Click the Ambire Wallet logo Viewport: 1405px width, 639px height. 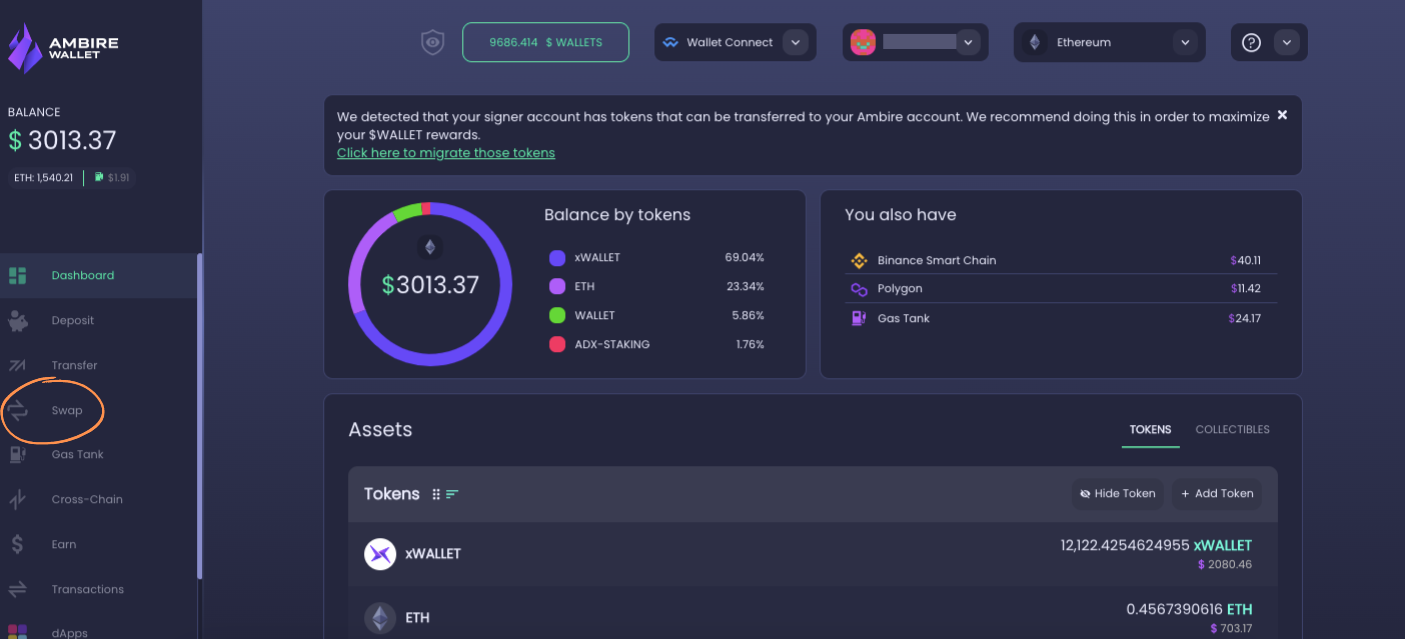[x=63, y=47]
